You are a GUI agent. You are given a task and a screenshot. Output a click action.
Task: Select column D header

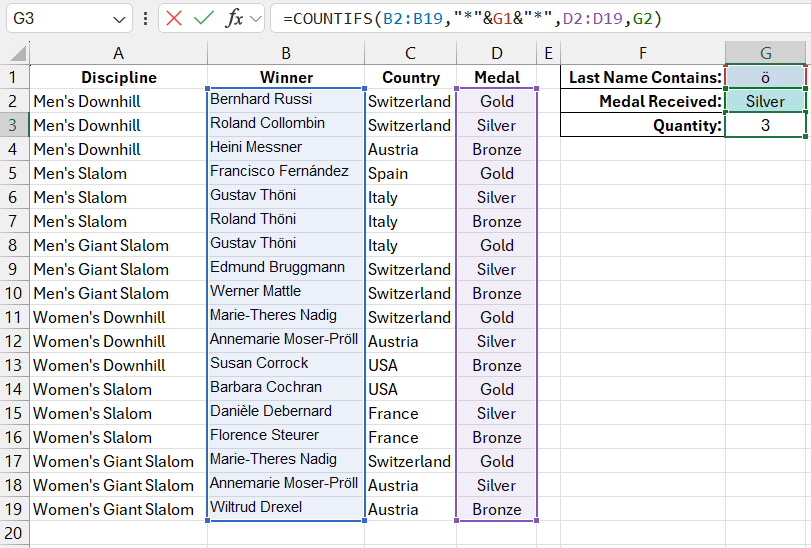(x=497, y=53)
